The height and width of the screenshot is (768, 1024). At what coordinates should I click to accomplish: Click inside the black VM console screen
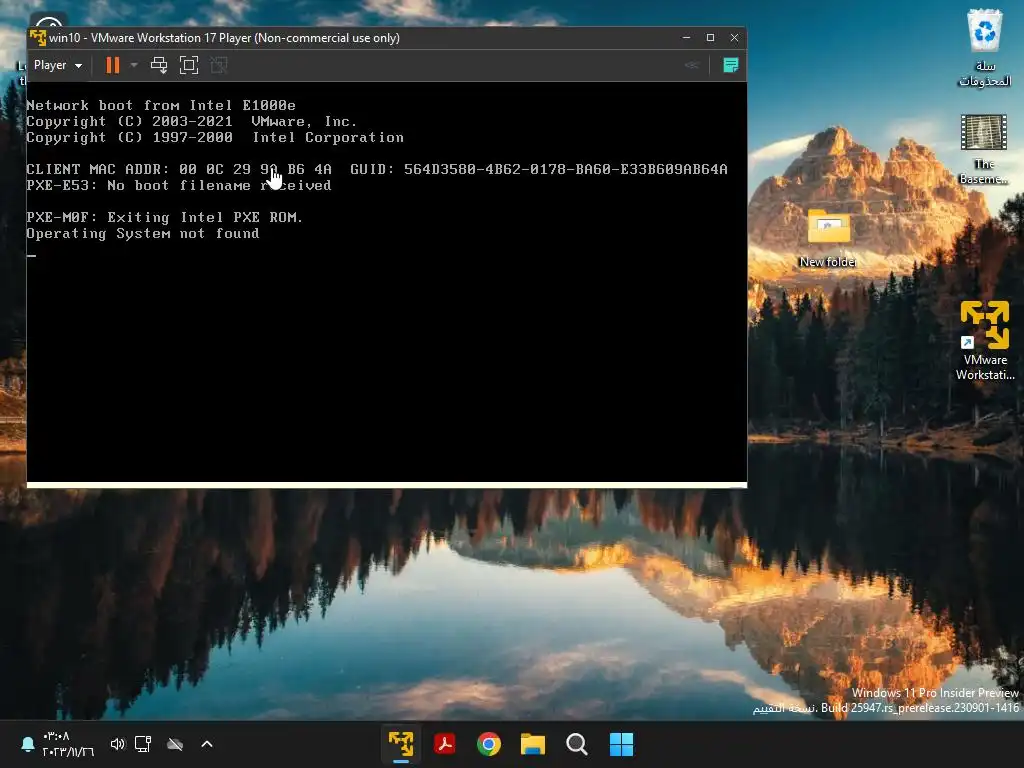tap(387, 282)
